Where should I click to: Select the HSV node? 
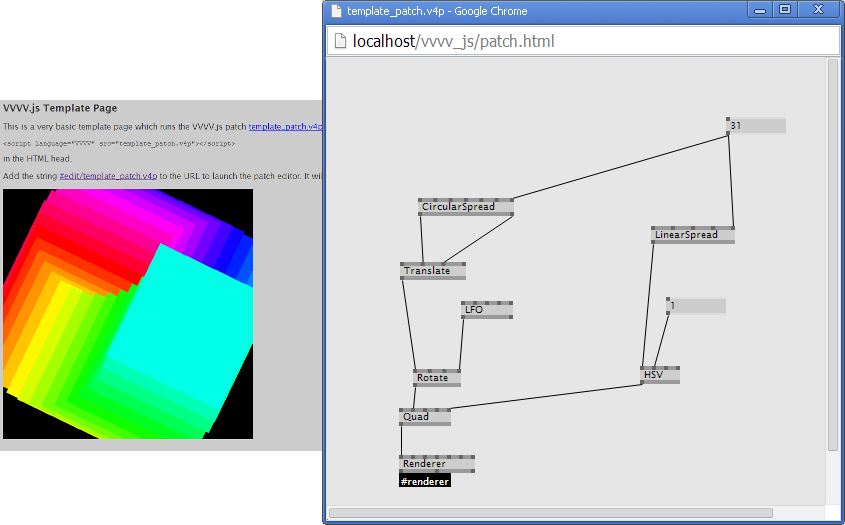coord(660,375)
